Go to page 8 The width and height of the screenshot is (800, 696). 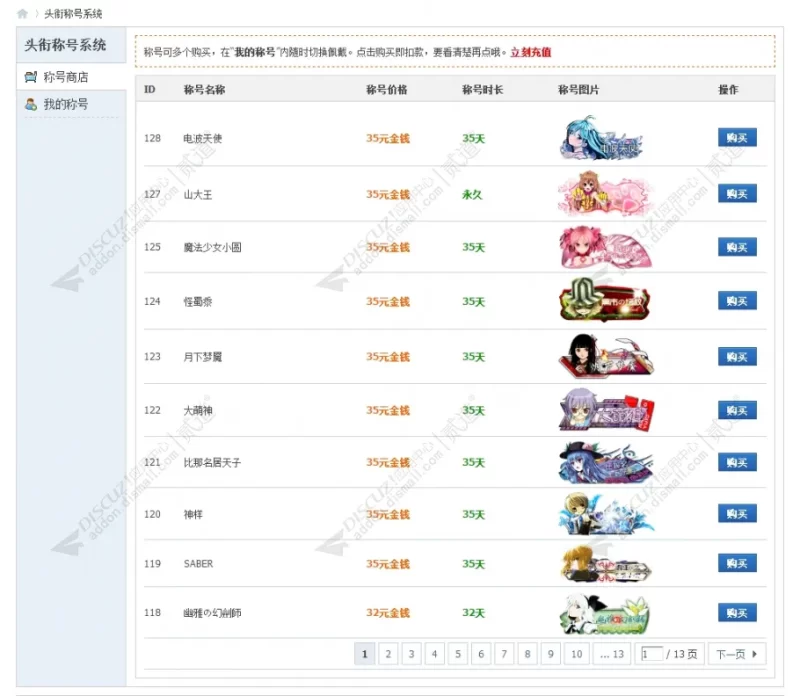tap(527, 654)
